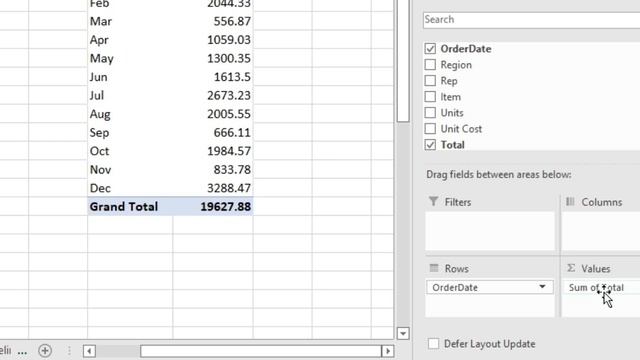Click the Values sigma icon
Screen dimensions: 640x360
click(571, 268)
